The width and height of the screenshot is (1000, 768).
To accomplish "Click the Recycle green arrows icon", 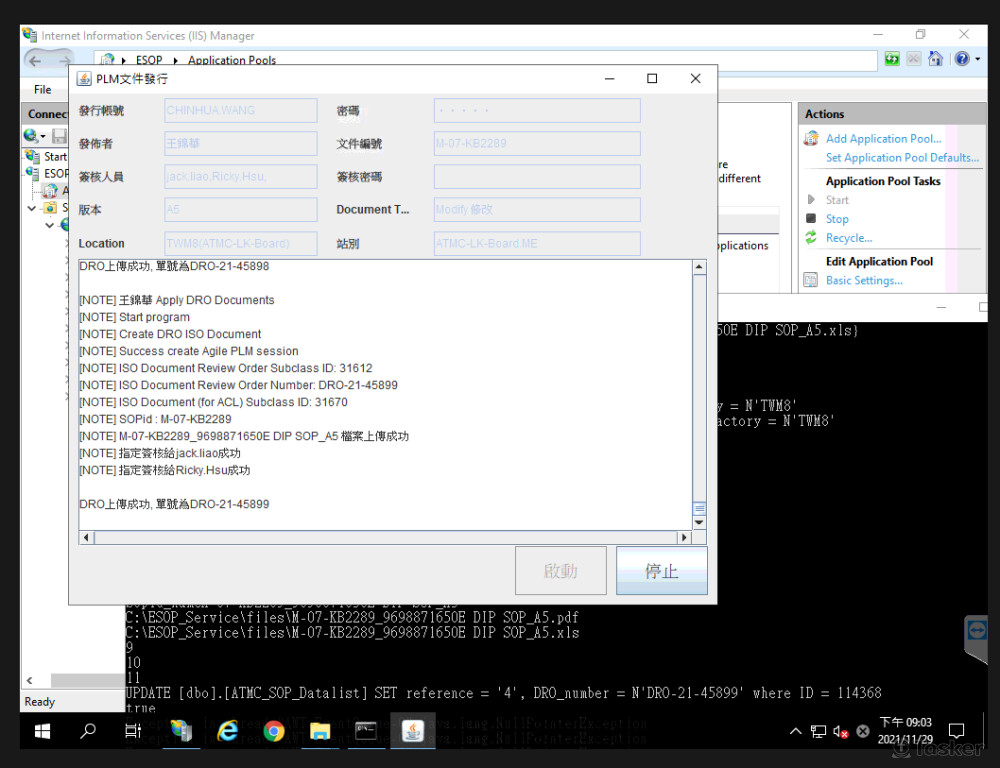I will click(812, 238).
